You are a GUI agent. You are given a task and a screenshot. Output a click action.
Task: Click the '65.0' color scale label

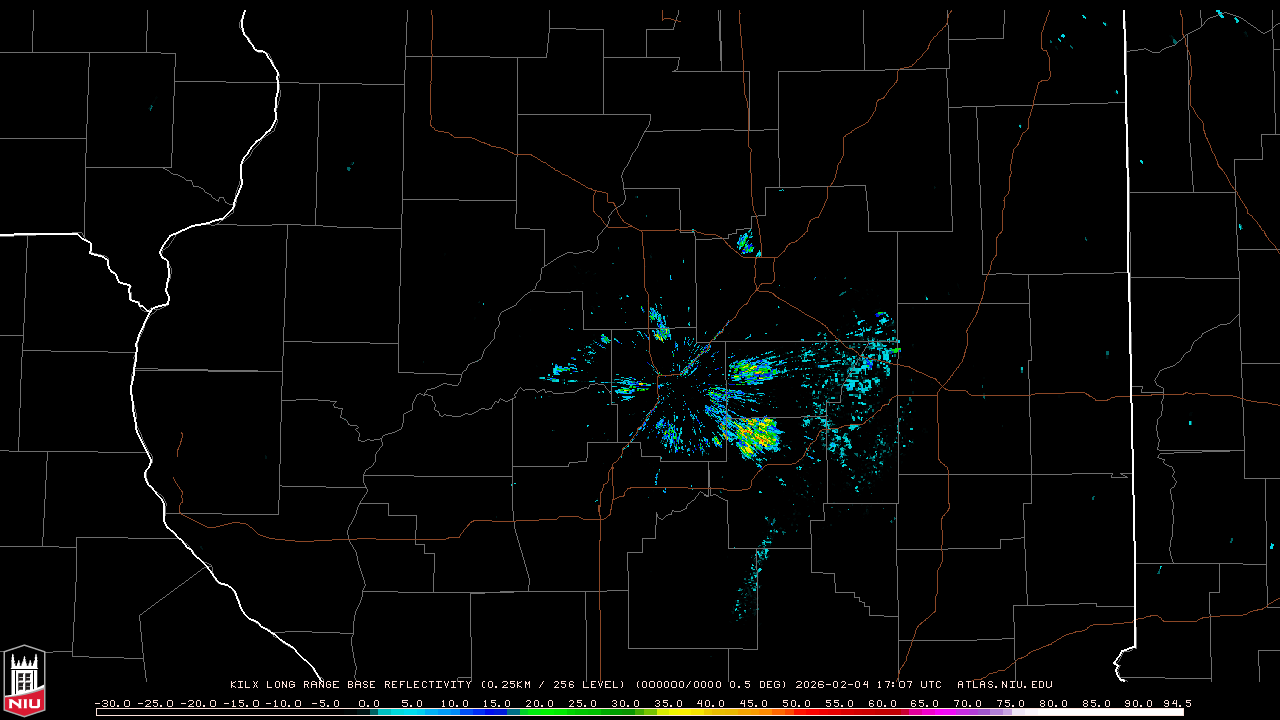925,704
